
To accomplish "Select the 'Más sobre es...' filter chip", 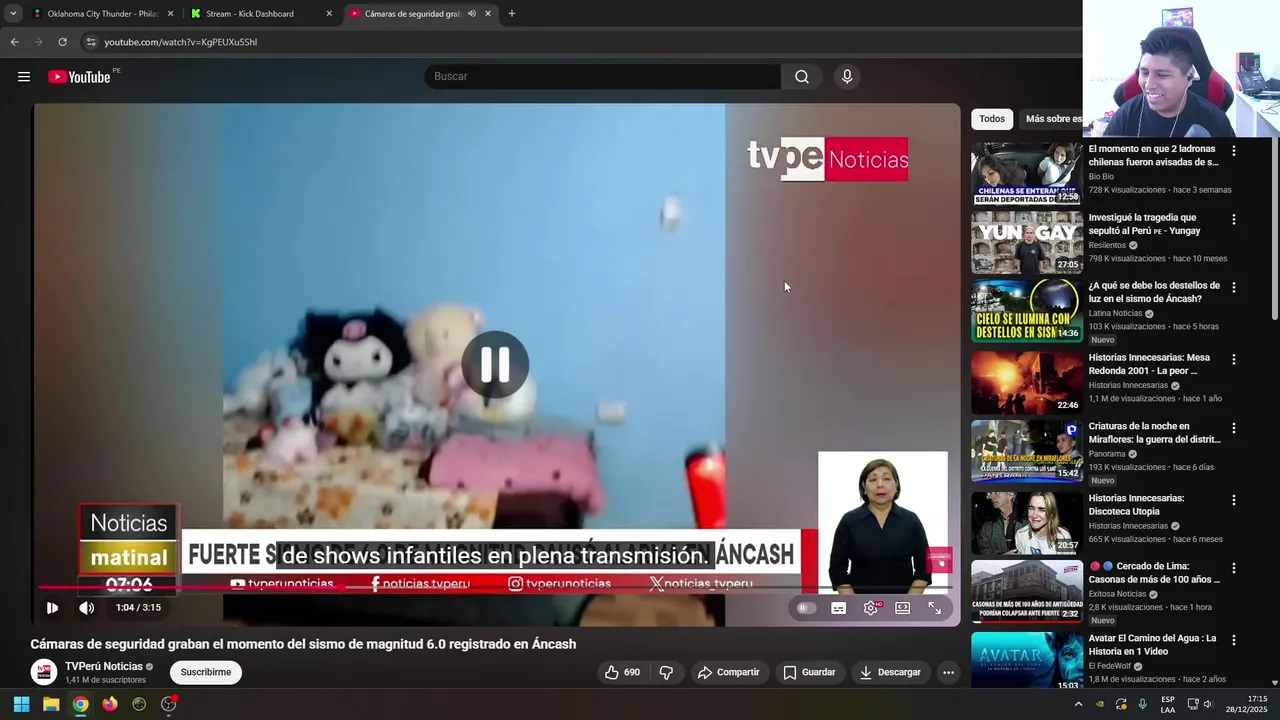I will [1053, 119].
